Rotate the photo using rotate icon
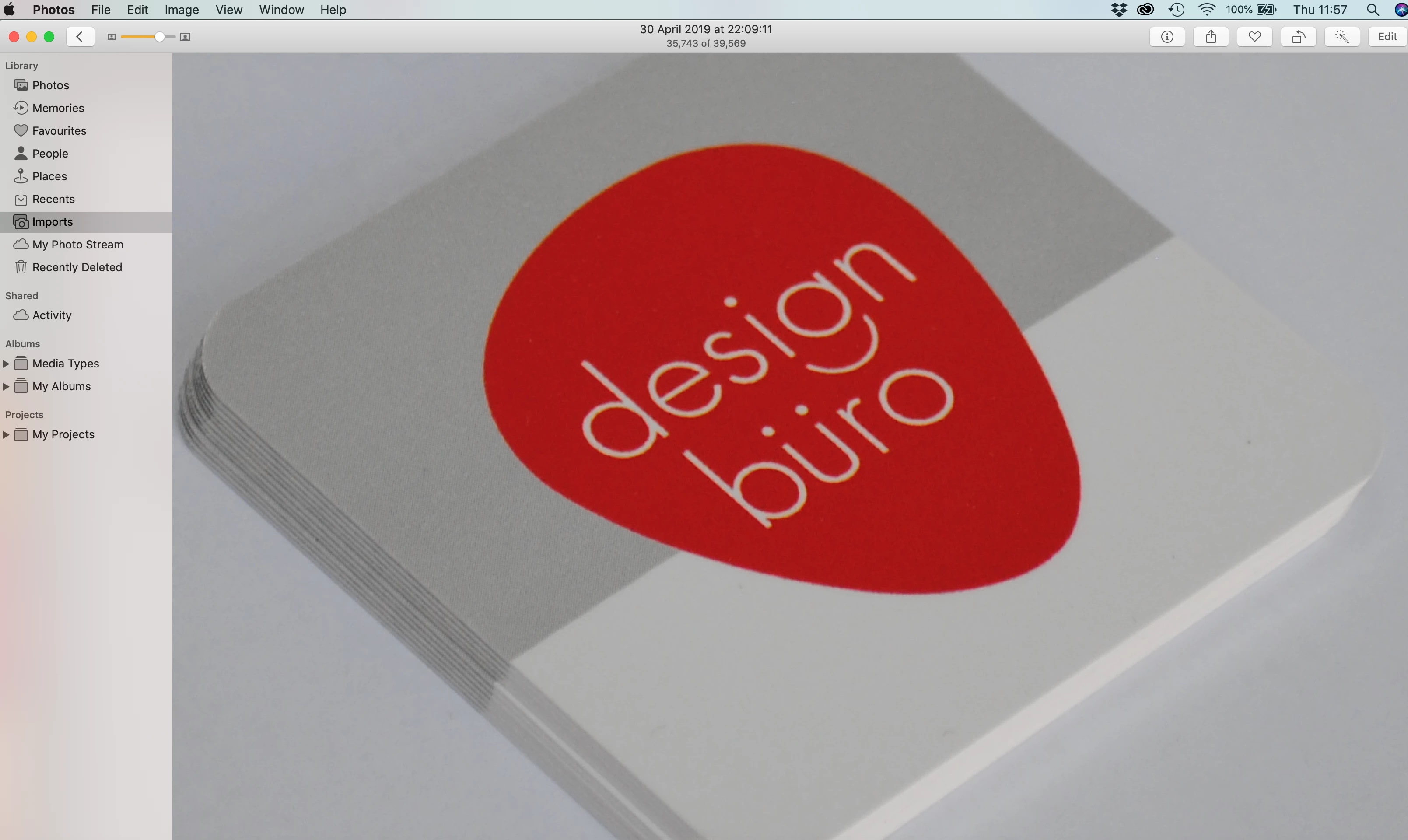The width and height of the screenshot is (1408, 840). pos(1298,37)
